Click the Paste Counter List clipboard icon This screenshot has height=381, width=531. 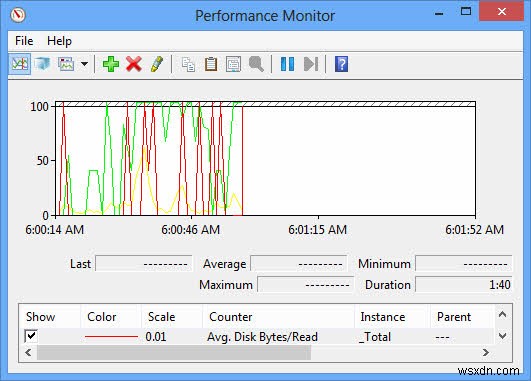click(211, 64)
